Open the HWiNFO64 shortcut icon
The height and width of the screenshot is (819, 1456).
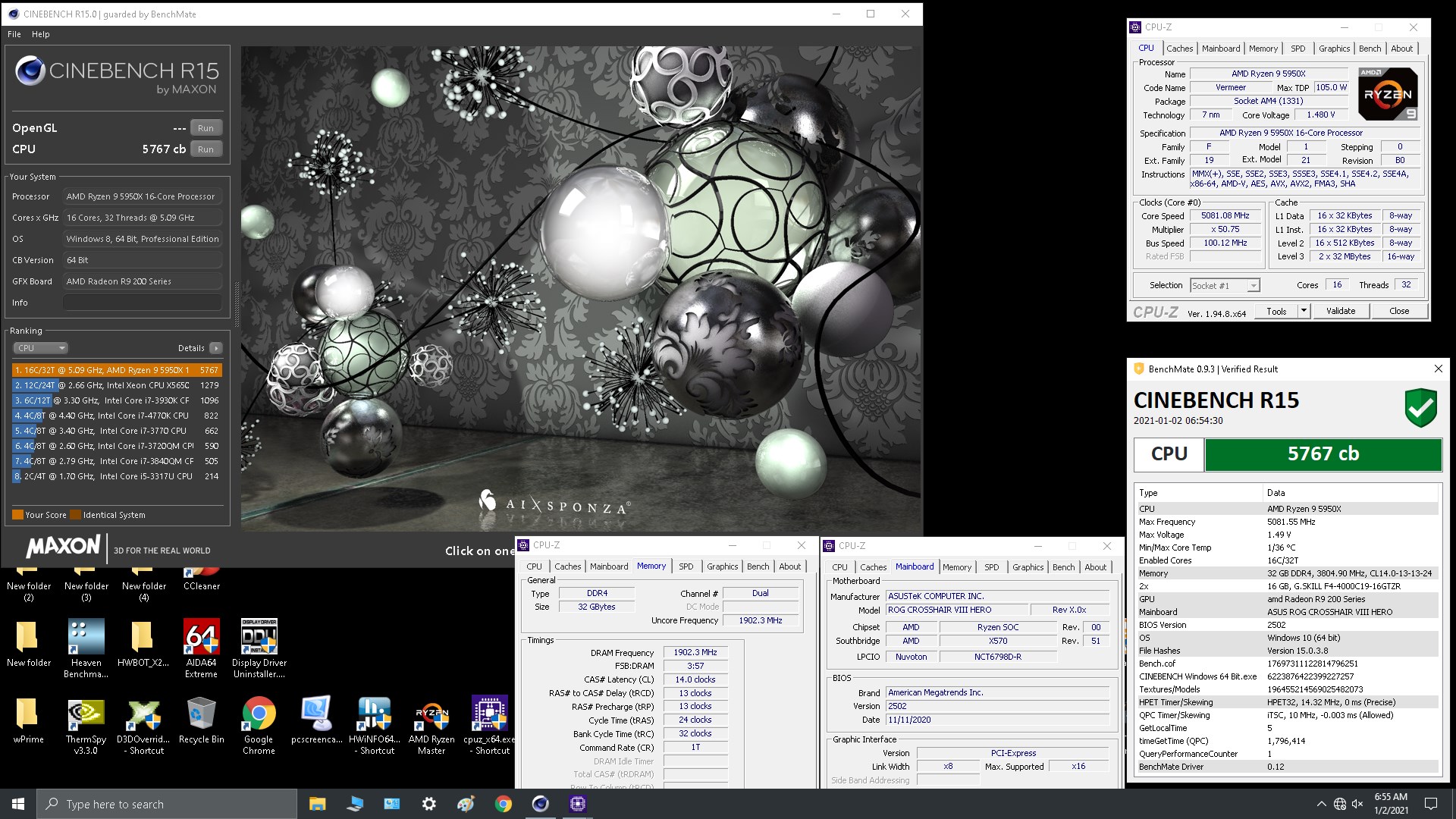[375, 726]
